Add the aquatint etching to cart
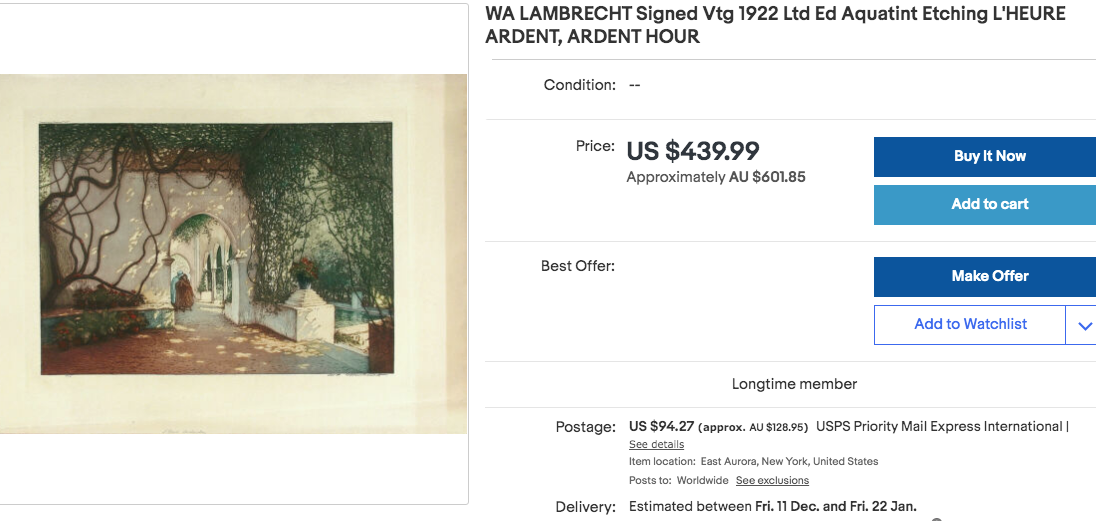This screenshot has width=1096, height=521. (x=985, y=205)
